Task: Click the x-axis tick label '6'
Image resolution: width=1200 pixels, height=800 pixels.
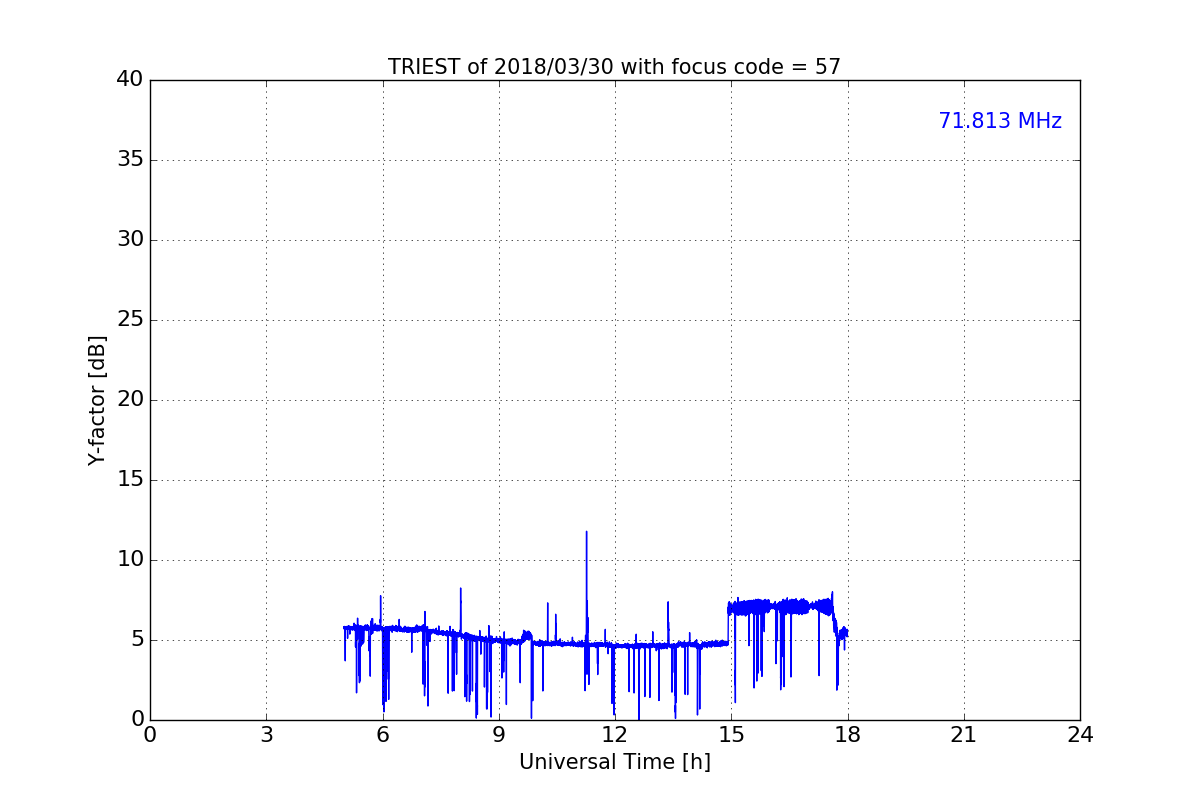Action: click(382, 735)
